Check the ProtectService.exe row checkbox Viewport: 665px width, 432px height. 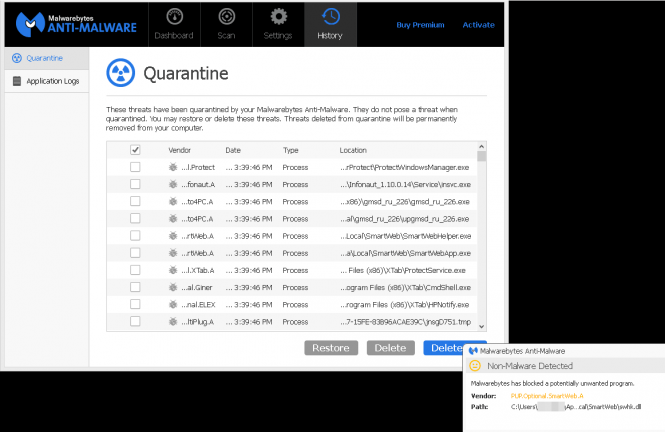135,270
